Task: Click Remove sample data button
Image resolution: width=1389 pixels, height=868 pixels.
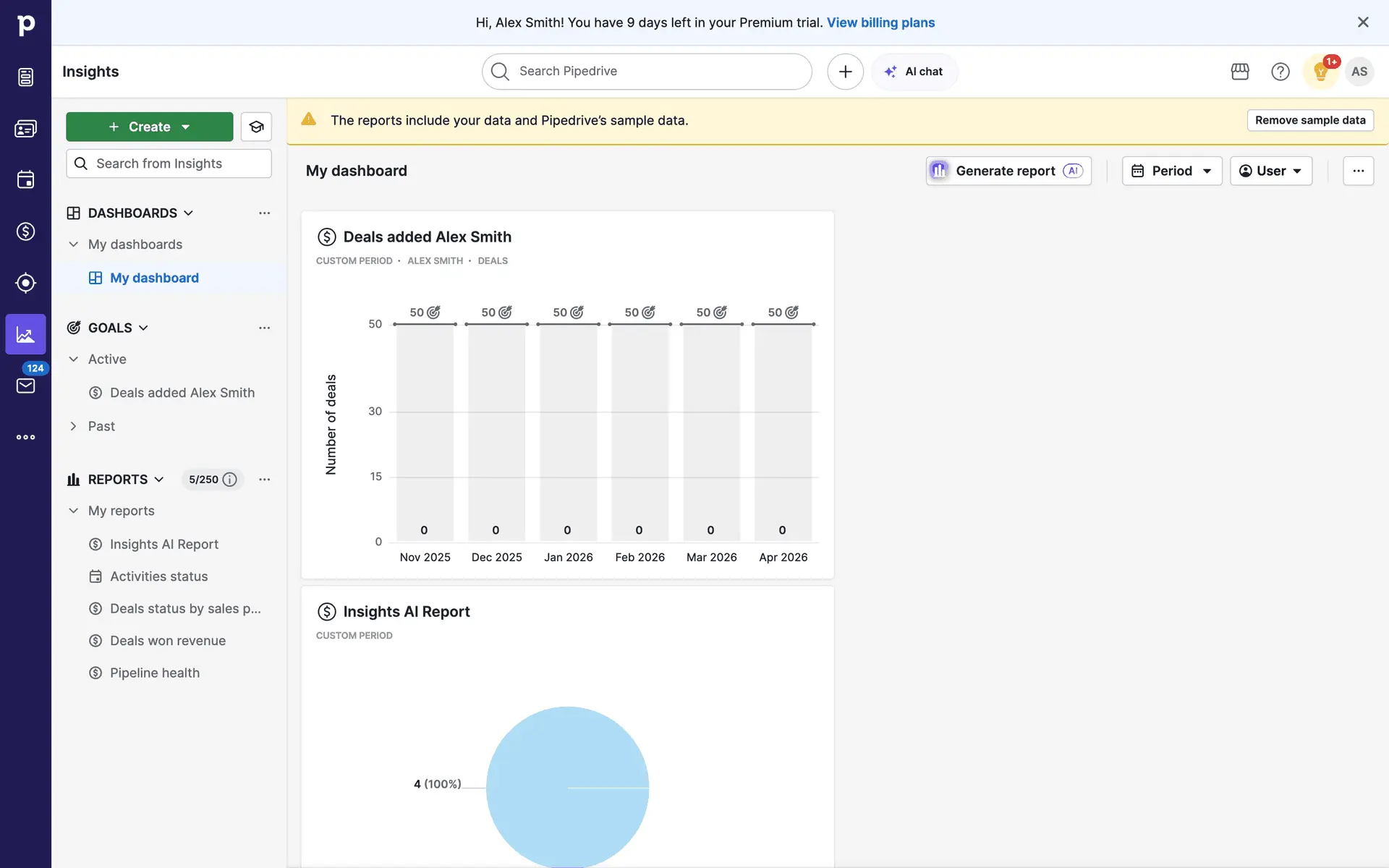Action: 1309,120
